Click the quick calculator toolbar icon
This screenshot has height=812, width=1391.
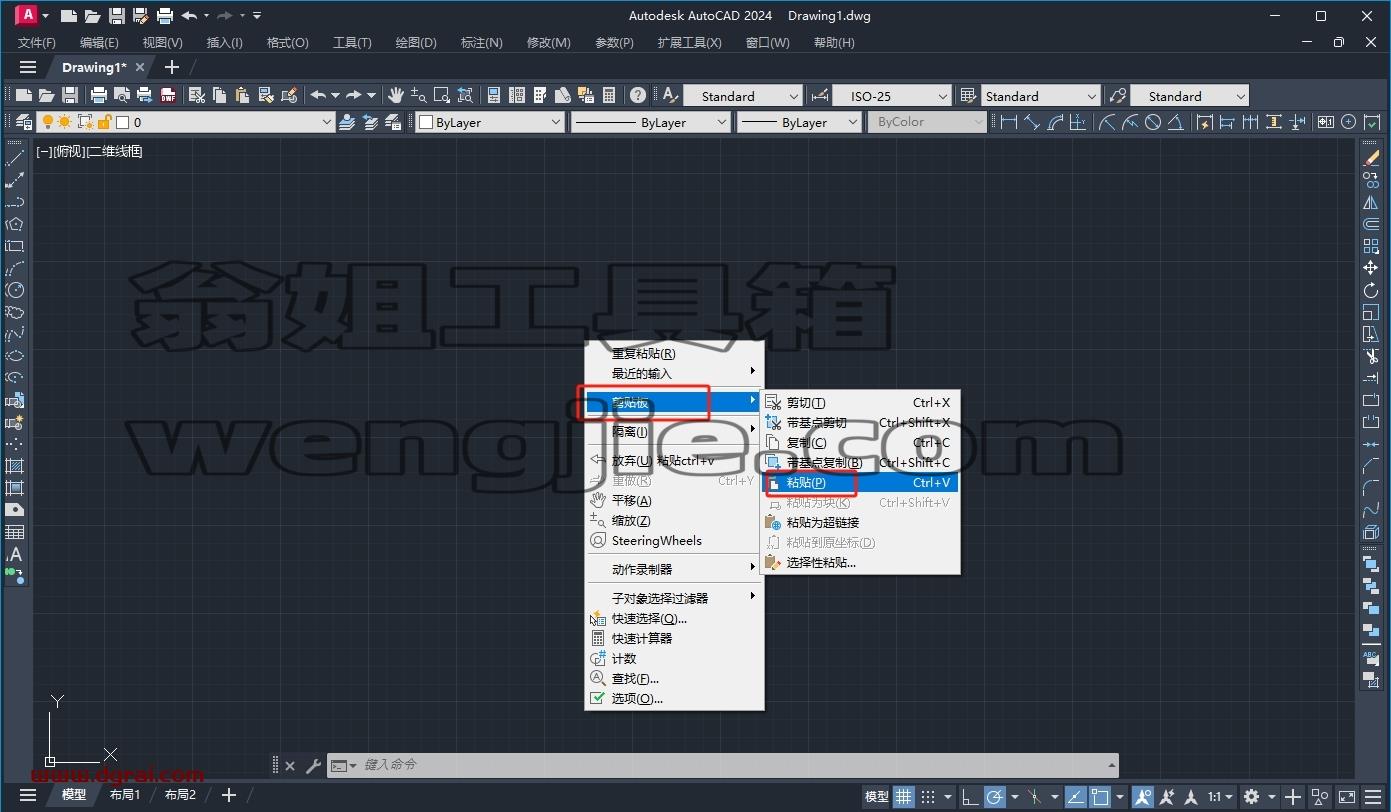(609, 96)
